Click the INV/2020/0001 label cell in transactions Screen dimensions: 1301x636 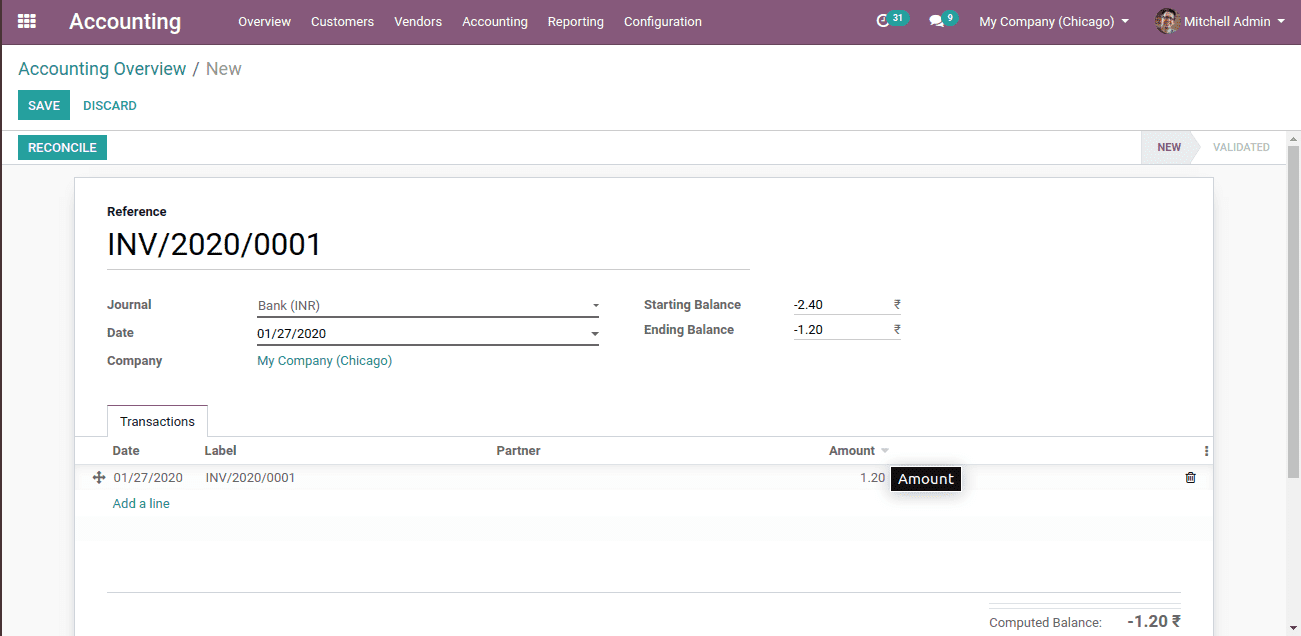pos(250,478)
